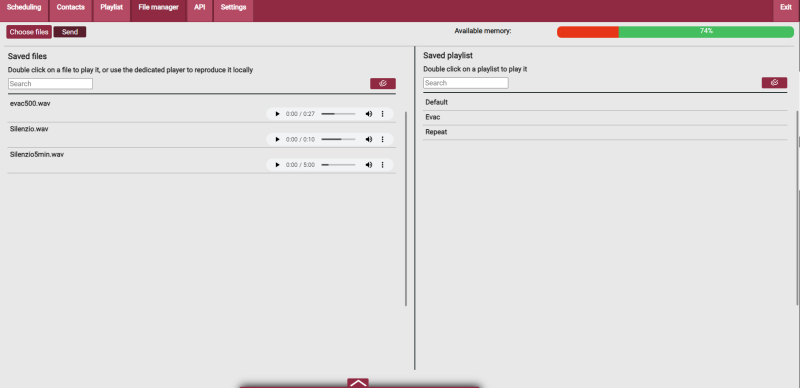This screenshot has width=800, height=388.
Task: Focus the Saved playlist search field
Action: point(466,83)
